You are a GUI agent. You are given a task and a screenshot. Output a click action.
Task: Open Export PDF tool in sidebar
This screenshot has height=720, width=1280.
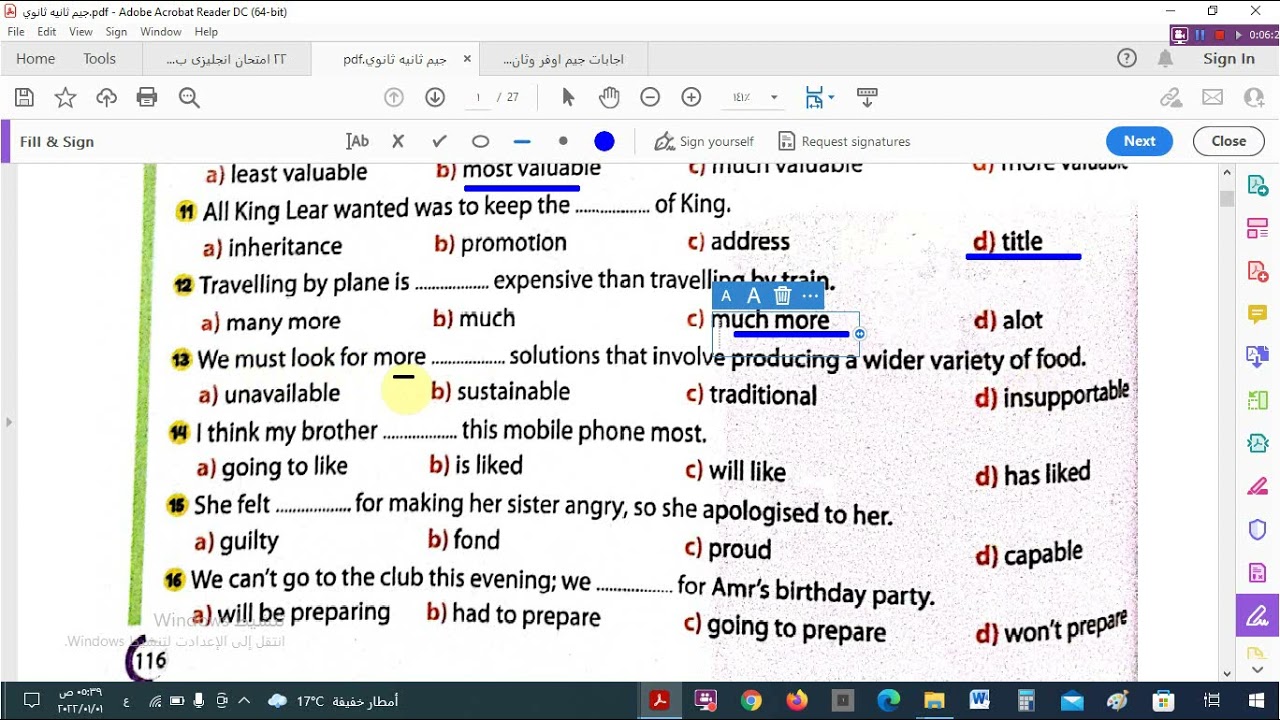tap(1257, 185)
